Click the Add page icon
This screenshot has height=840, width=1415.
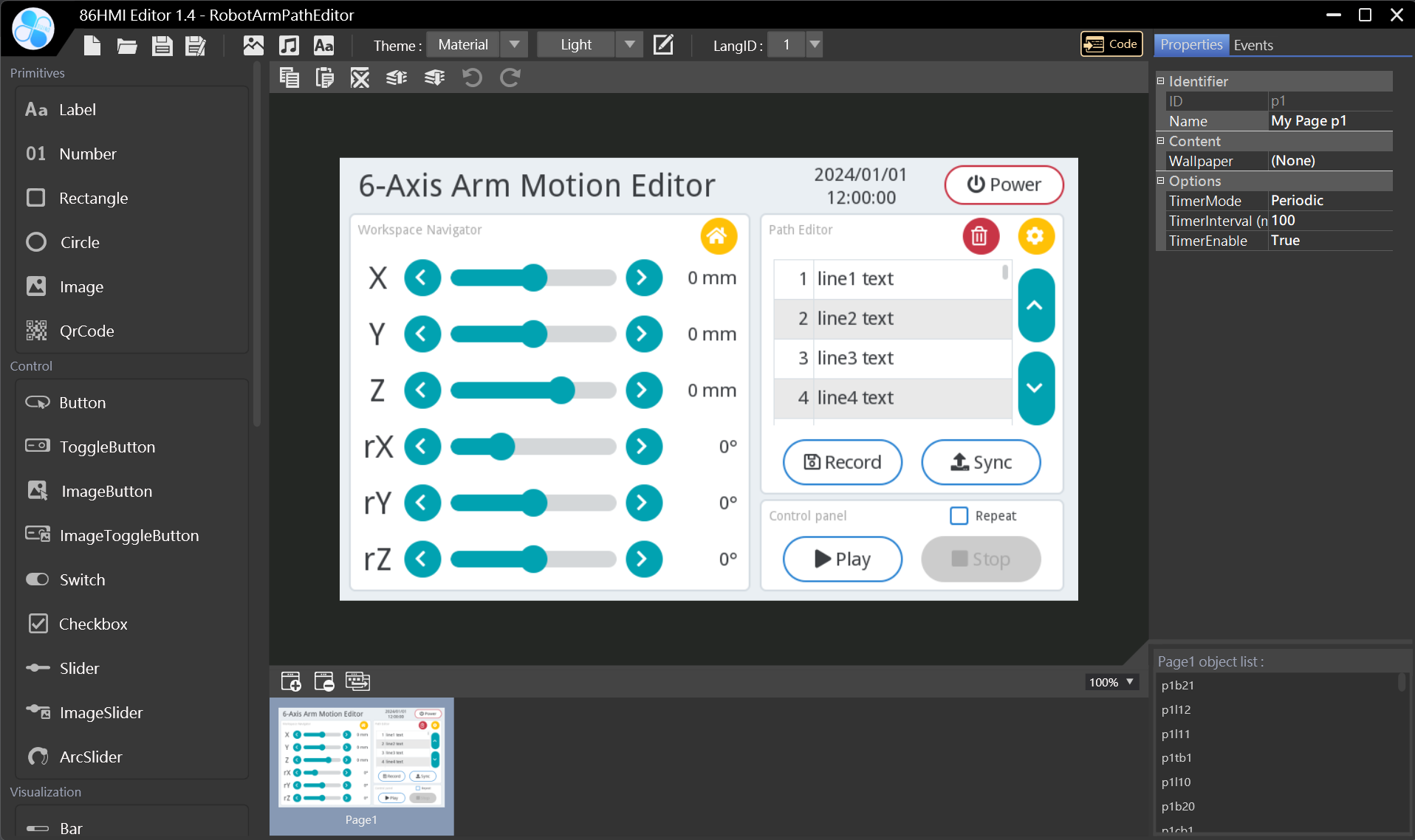pyautogui.click(x=291, y=681)
